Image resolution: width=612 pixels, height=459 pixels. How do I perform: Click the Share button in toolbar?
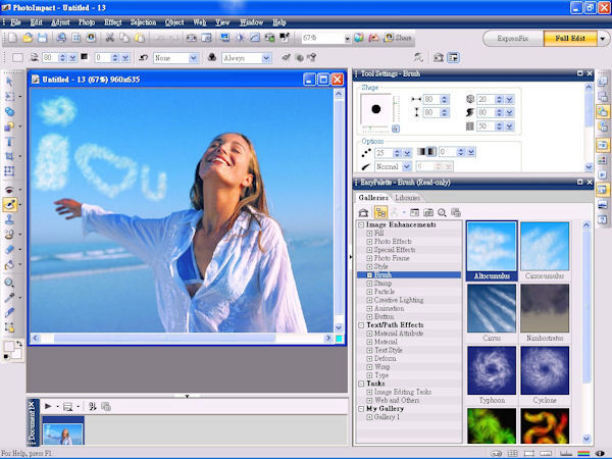point(396,38)
